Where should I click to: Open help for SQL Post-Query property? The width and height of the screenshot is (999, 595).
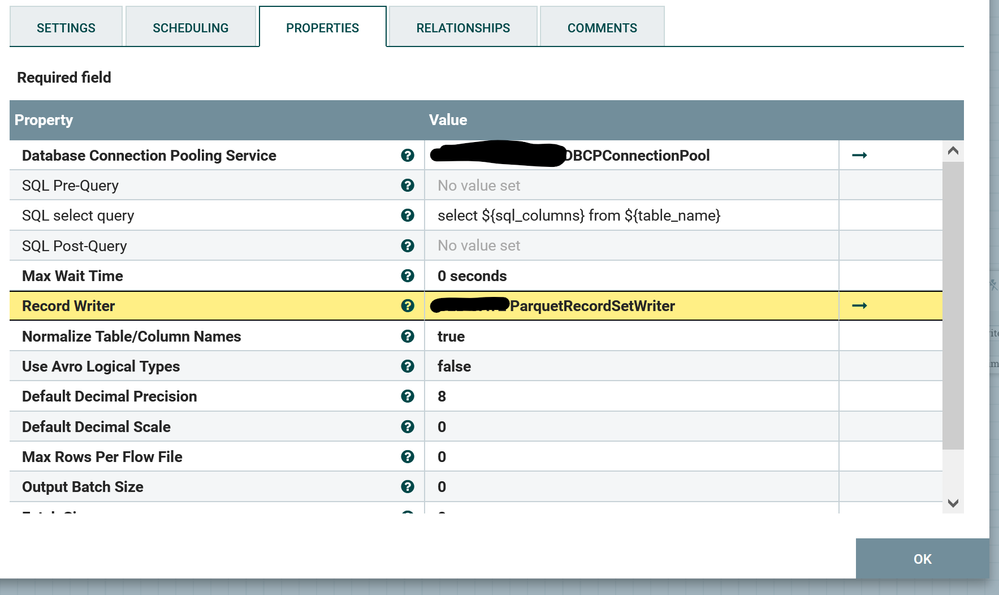point(408,246)
